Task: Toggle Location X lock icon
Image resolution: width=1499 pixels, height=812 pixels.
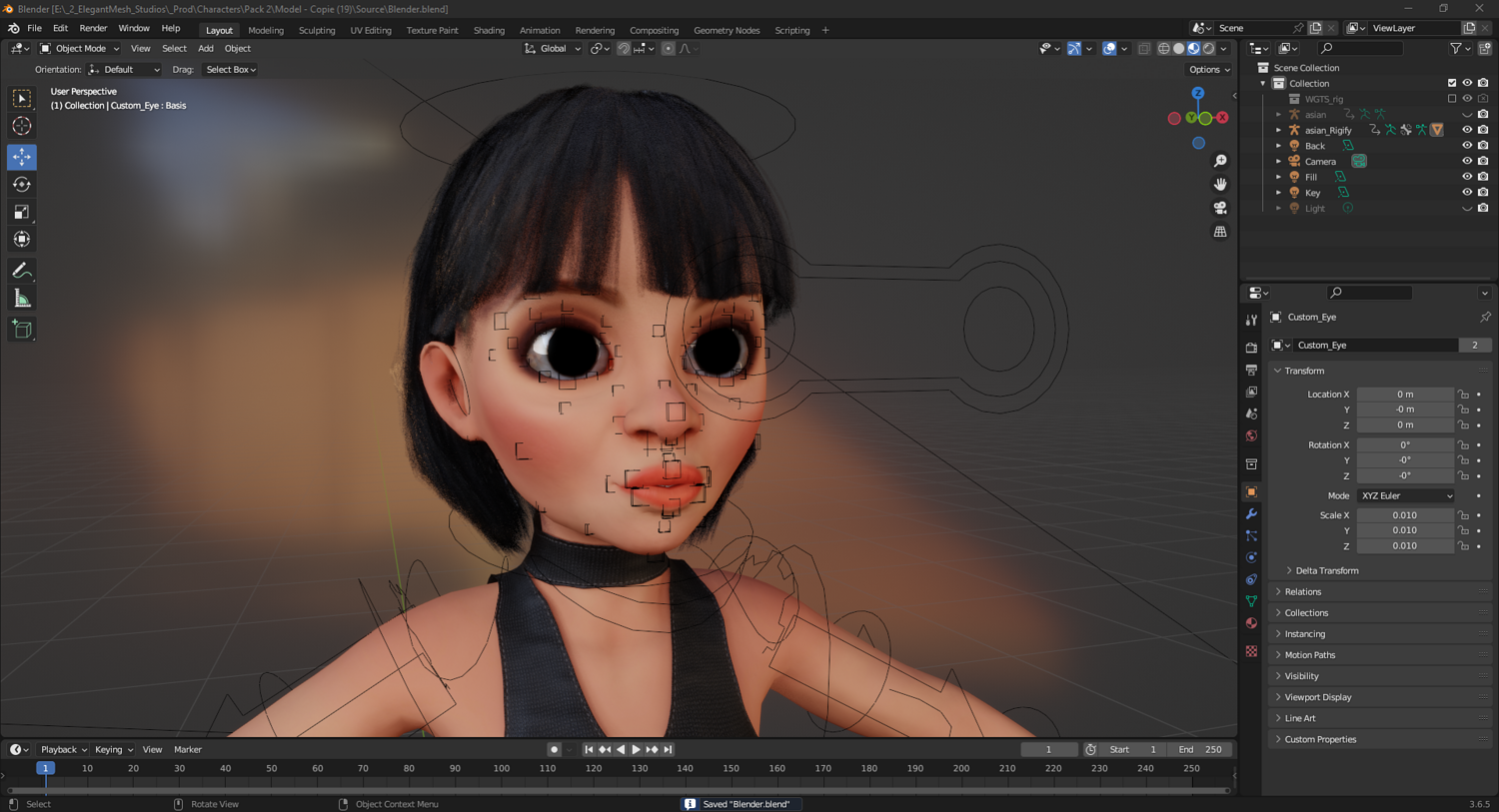Action: (x=1463, y=395)
